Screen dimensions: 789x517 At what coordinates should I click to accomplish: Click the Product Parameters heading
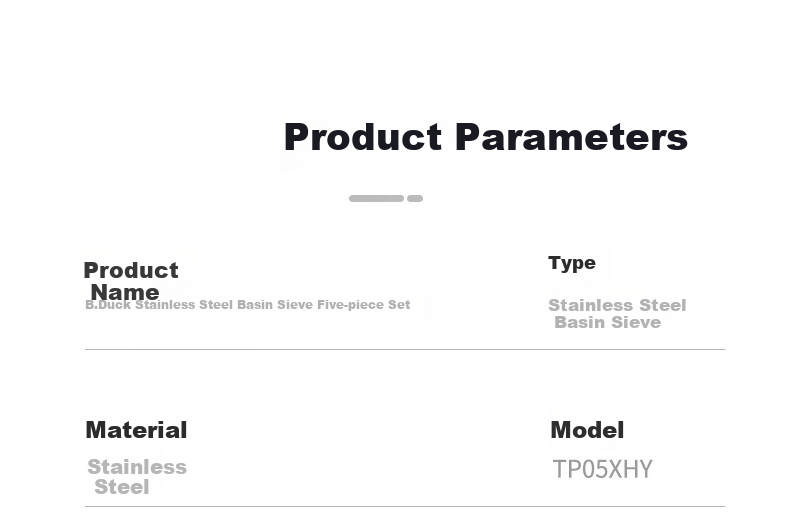pos(486,137)
